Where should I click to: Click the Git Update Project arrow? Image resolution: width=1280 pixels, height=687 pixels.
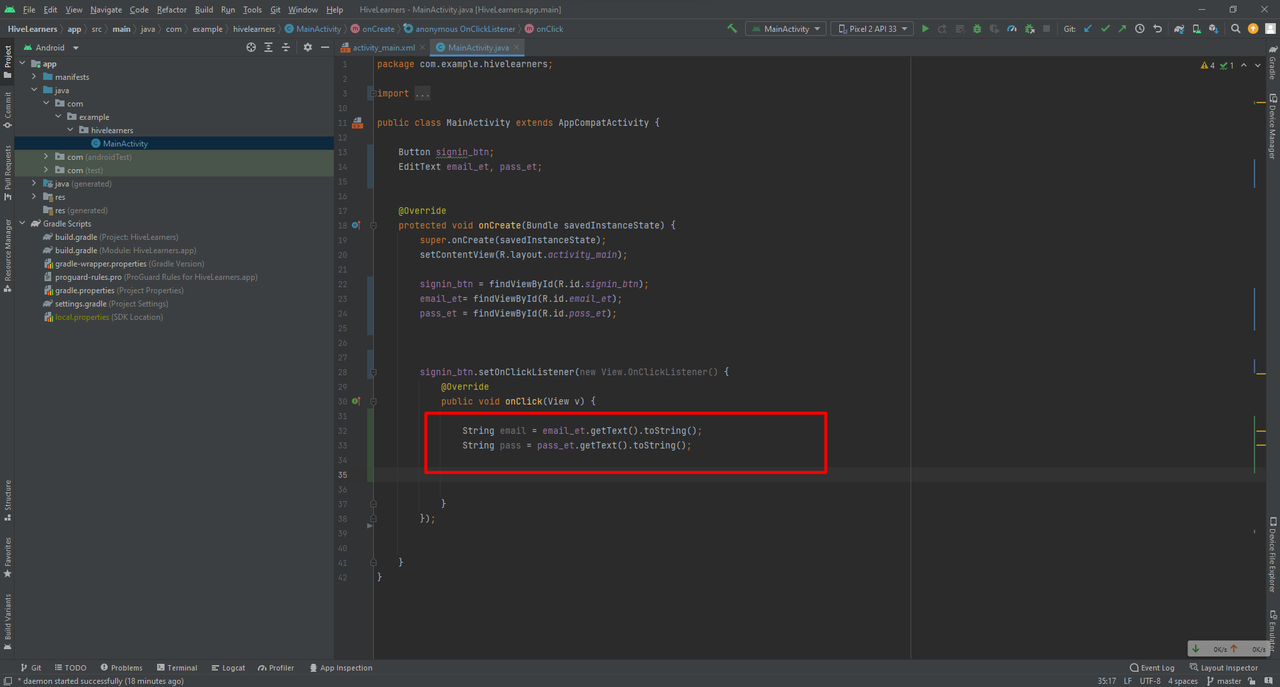[1088, 29]
